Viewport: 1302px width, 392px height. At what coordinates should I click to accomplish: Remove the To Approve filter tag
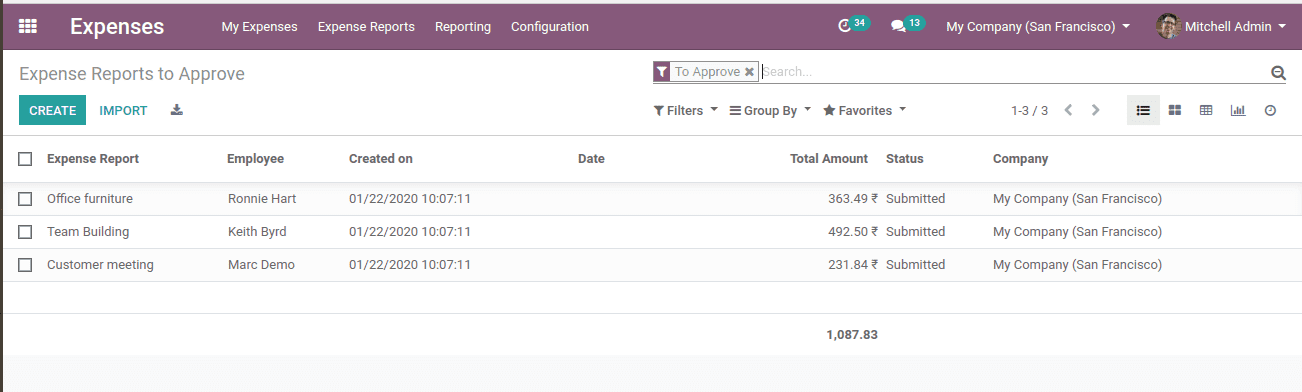click(x=749, y=72)
